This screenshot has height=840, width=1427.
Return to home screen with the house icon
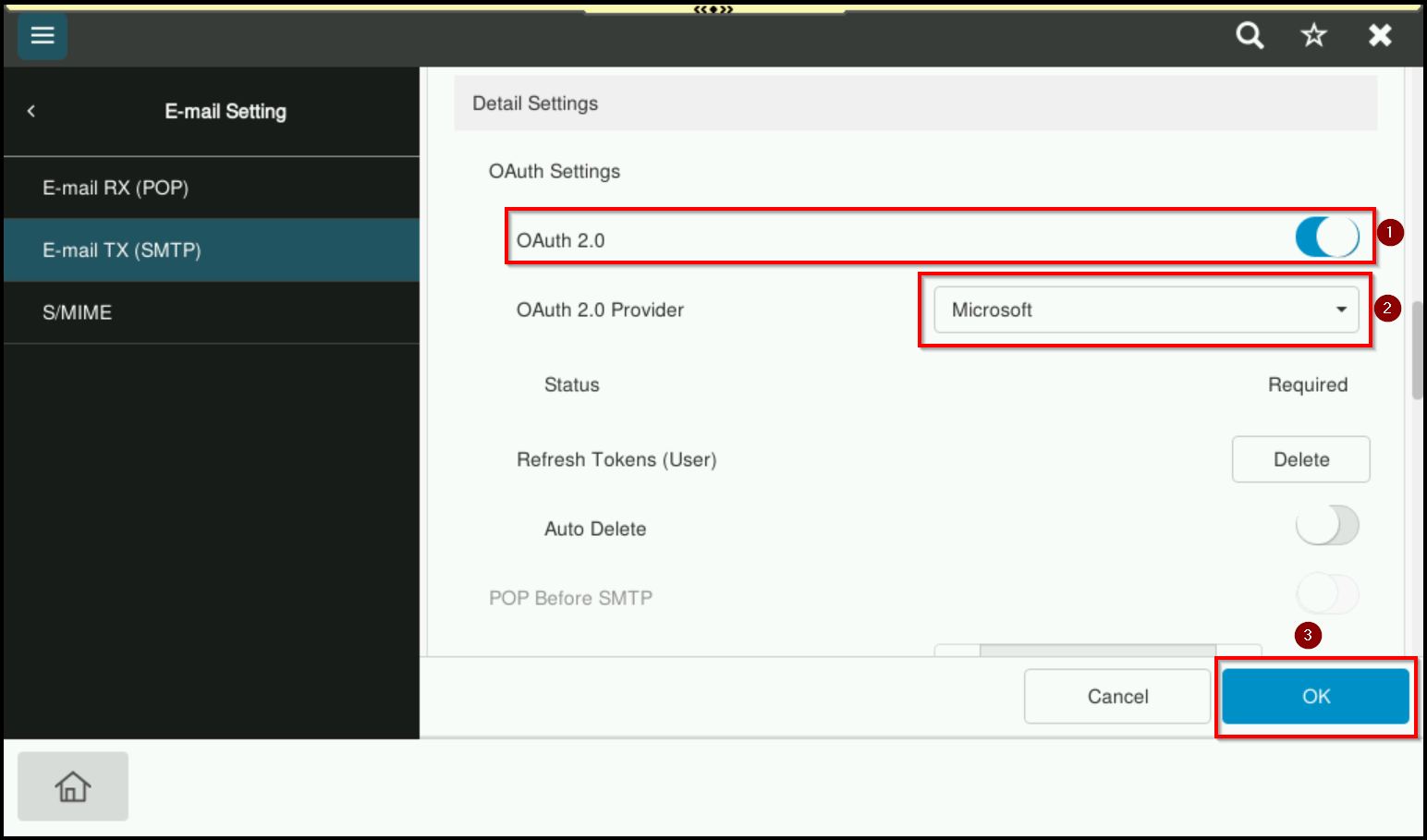click(x=72, y=786)
